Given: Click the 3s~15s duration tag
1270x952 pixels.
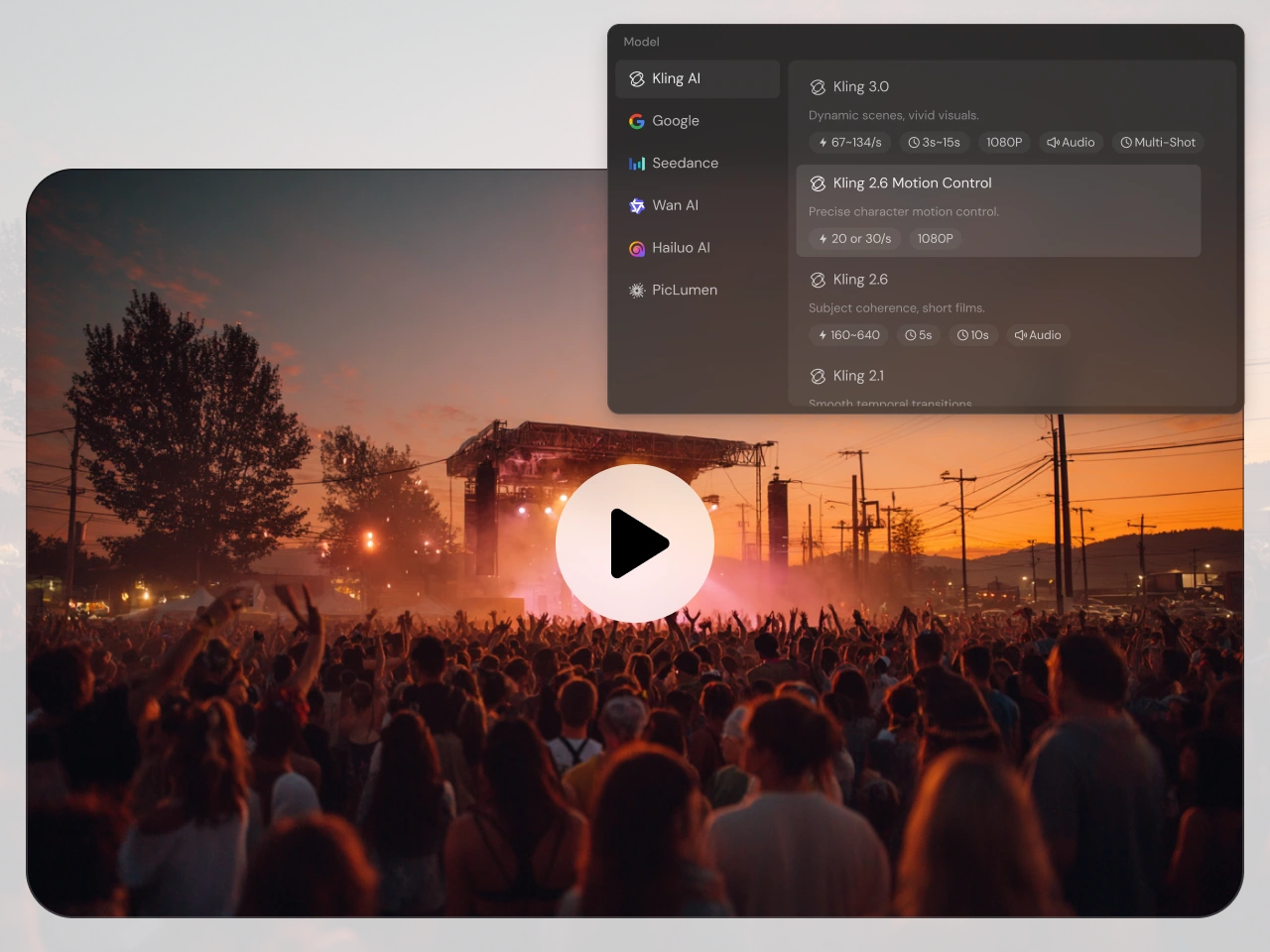Looking at the screenshot, I should [934, 143].
